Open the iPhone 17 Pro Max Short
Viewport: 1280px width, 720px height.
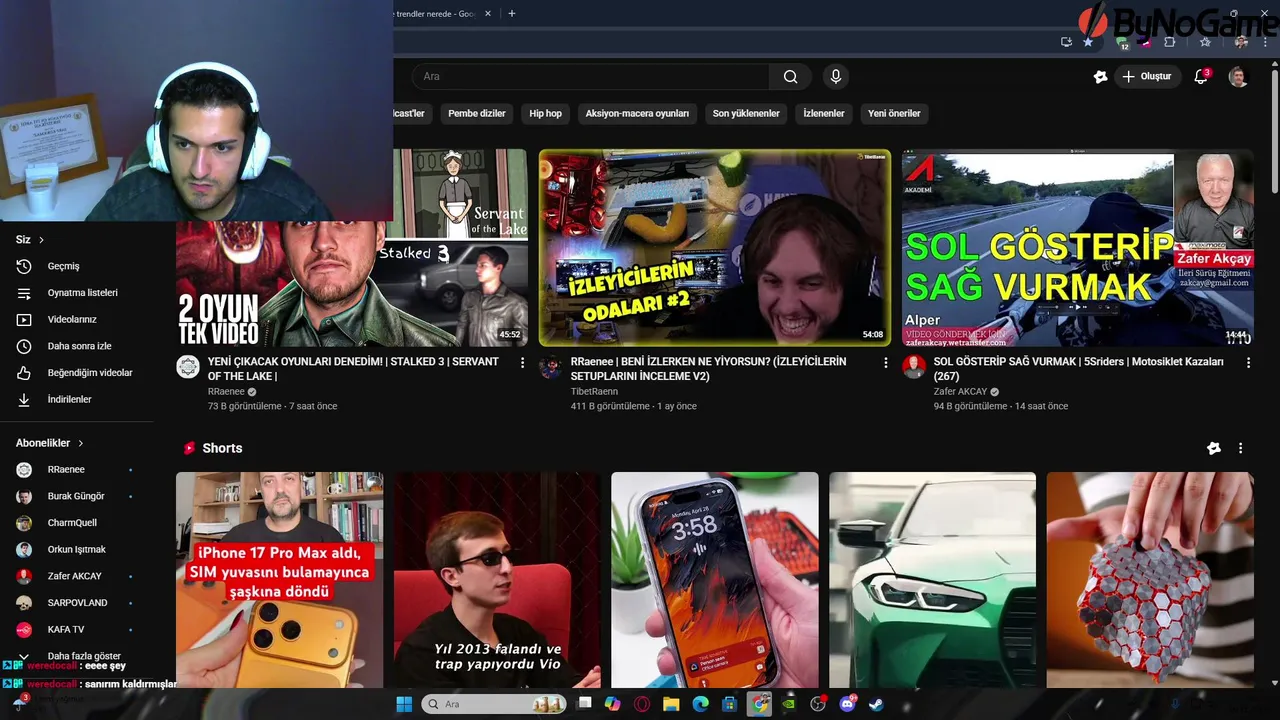point(279,580)
